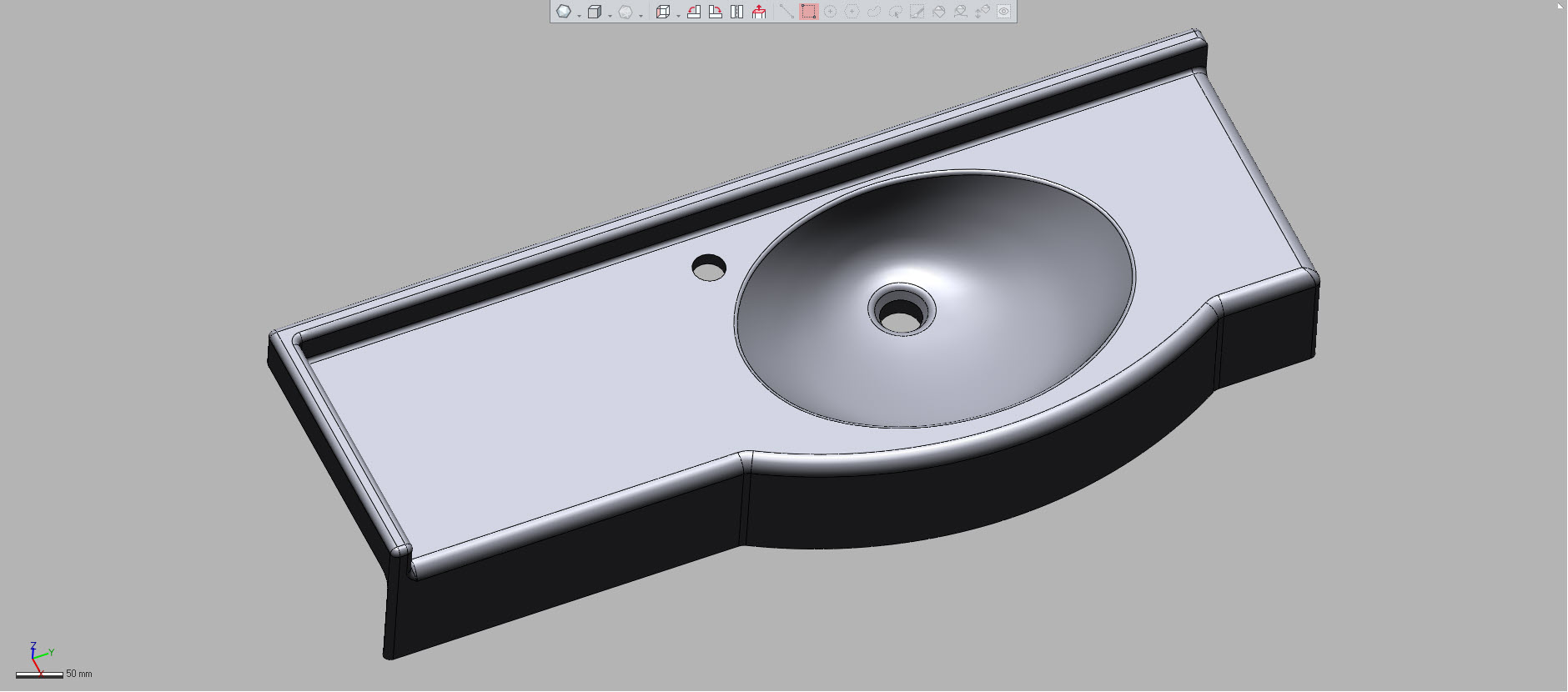Click the normal-to view icon with red arrow
Screen dimensions: 1568x692
point(759,12)
